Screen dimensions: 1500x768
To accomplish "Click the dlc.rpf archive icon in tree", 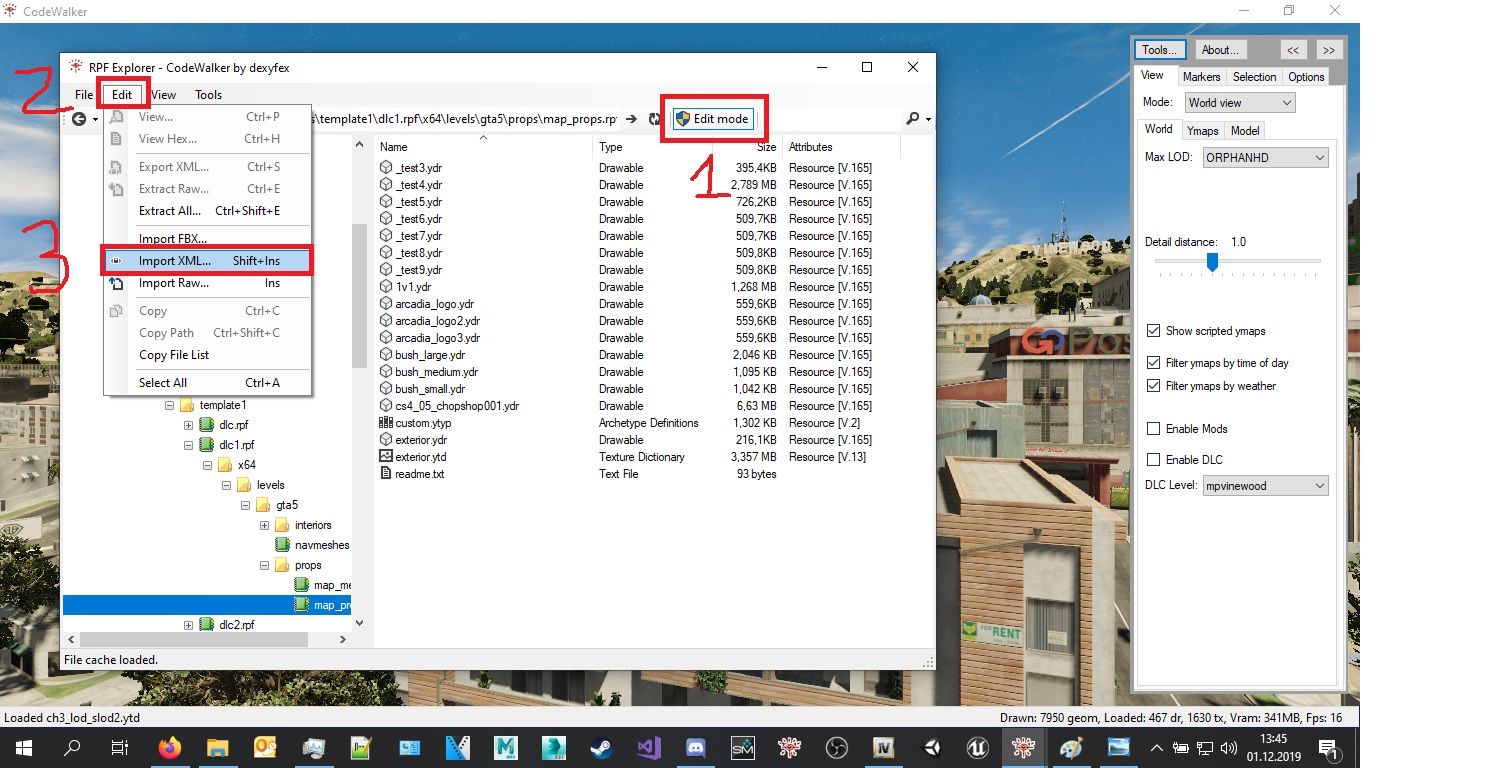I will click(207, 425).
